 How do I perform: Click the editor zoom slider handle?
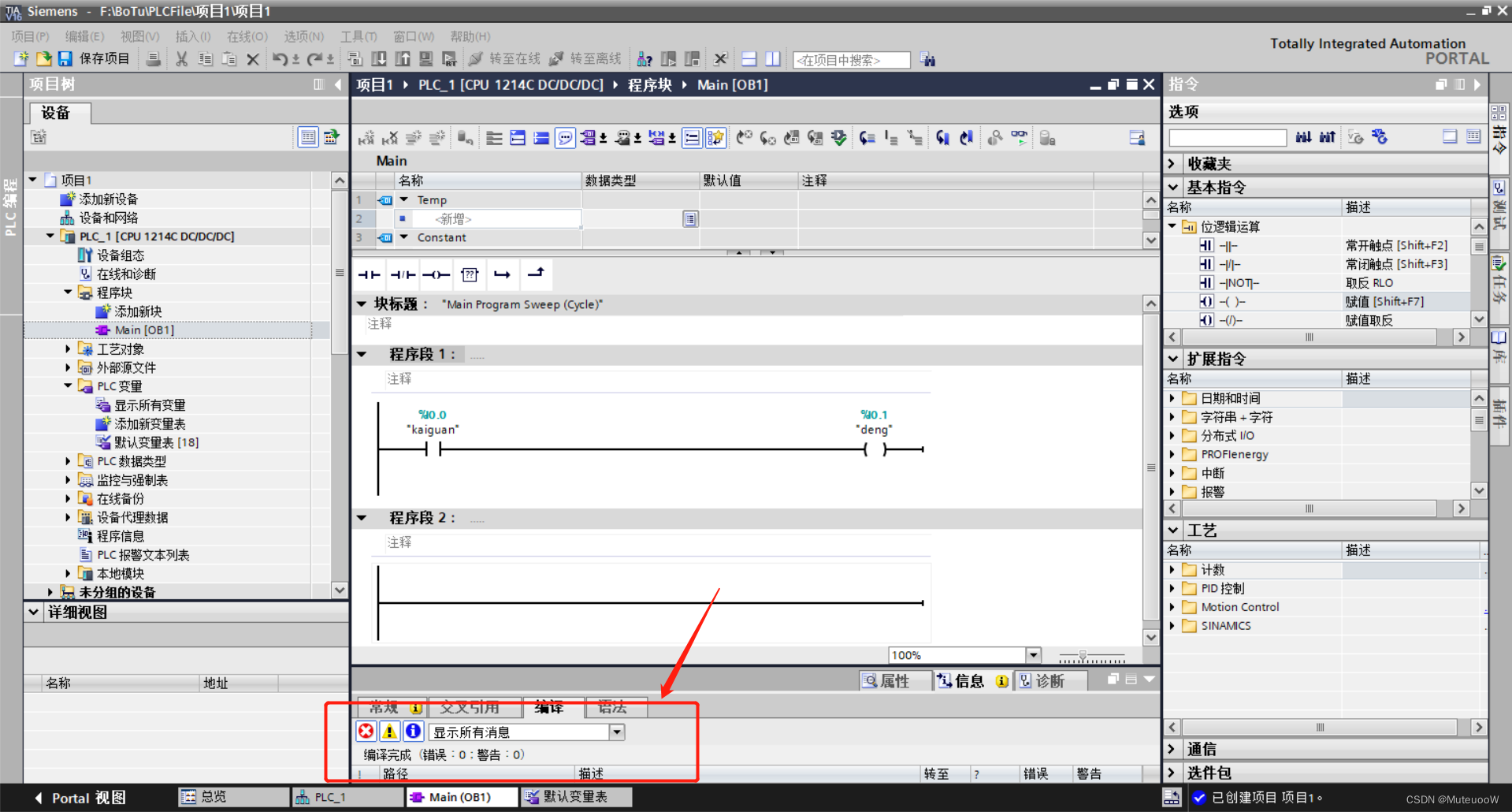1083,655
